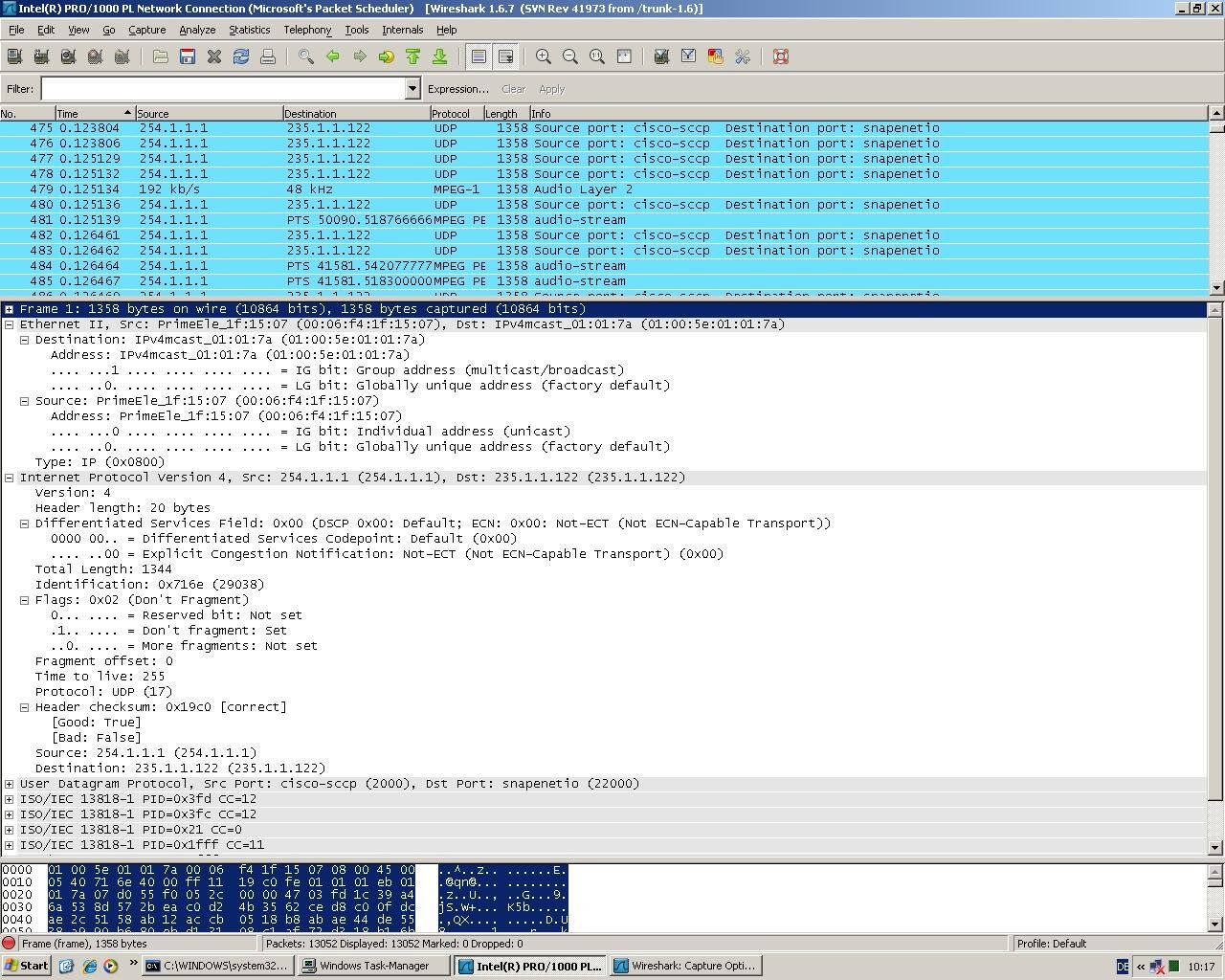The height and width of the screenshot is (980, 1225).
Task: Collapse the Ethernet Source subtree
Action: pyautogui.click(x=25, y=401)
